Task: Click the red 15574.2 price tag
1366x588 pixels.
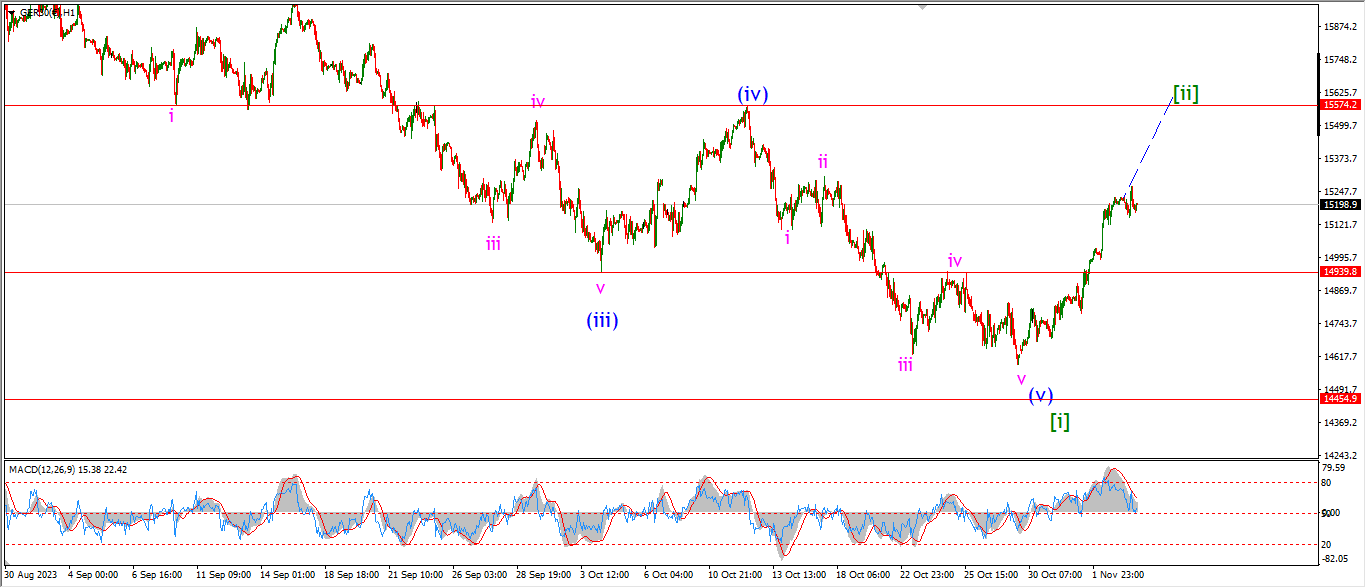Action: pyautogui.click(x=1340, y=105)
